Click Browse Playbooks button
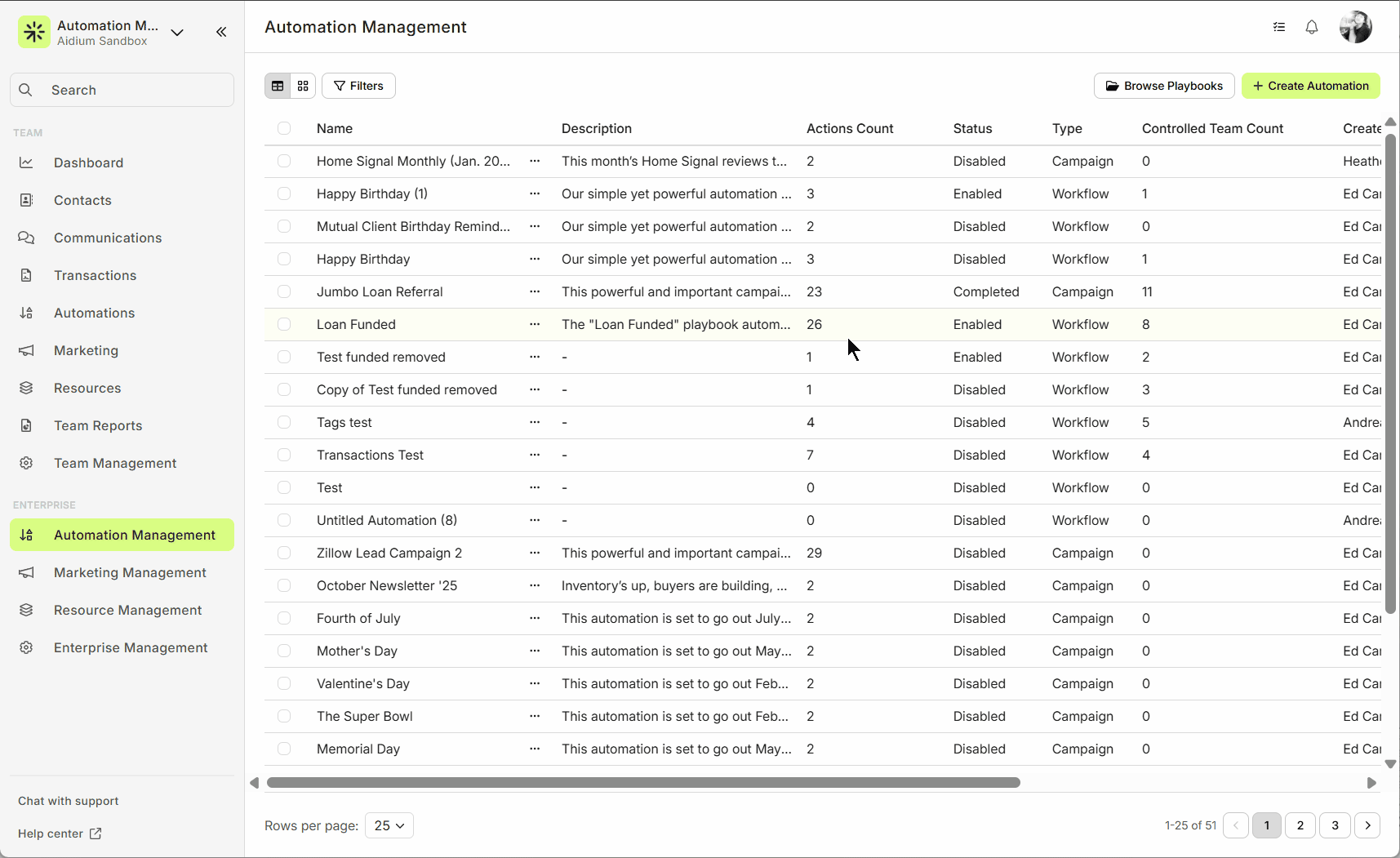This screenshot has width=1400, height=858. tap(1164, 86)
